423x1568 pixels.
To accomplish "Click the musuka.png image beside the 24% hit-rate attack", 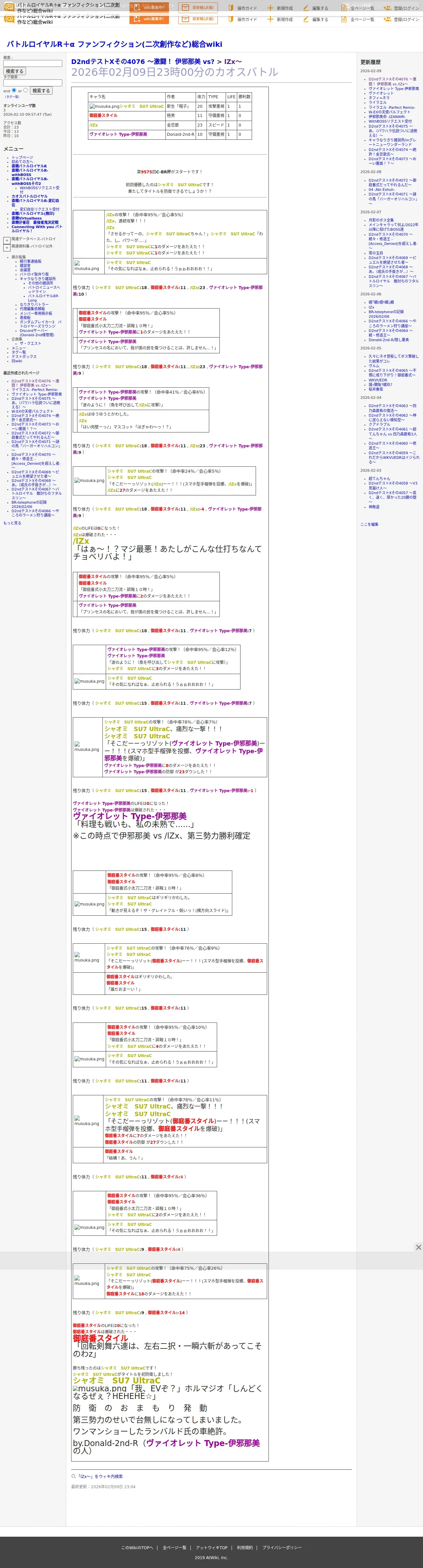I will click(x=90, y=480).
